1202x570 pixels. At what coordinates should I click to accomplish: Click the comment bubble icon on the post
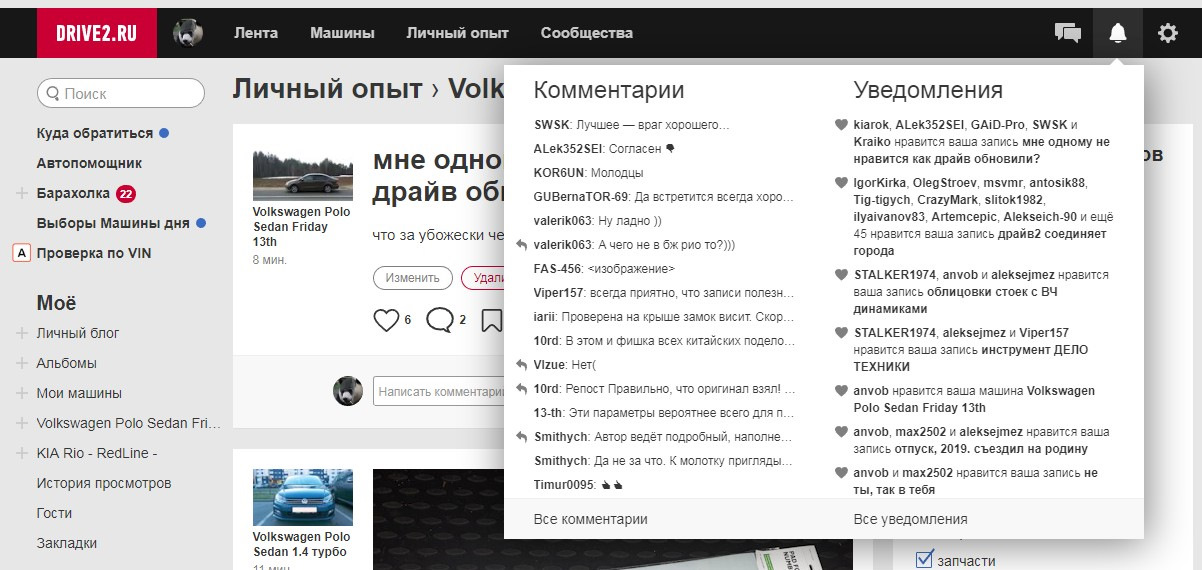(x=440, y=320)
